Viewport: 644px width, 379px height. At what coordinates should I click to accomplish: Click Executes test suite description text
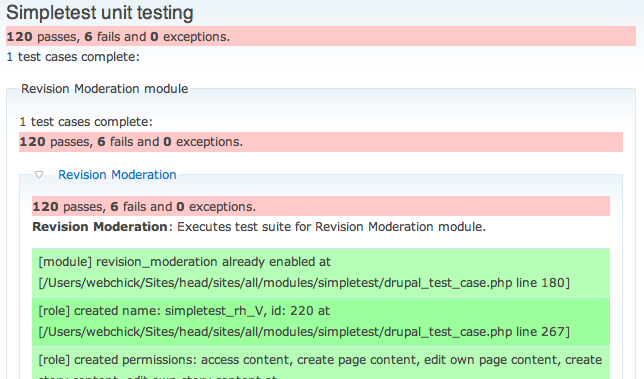[x=331, y=227]
